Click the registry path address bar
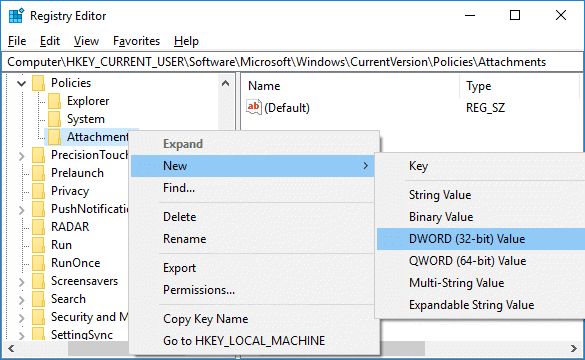The width and height of the screenshot is (585, 360). coord(292,62)
